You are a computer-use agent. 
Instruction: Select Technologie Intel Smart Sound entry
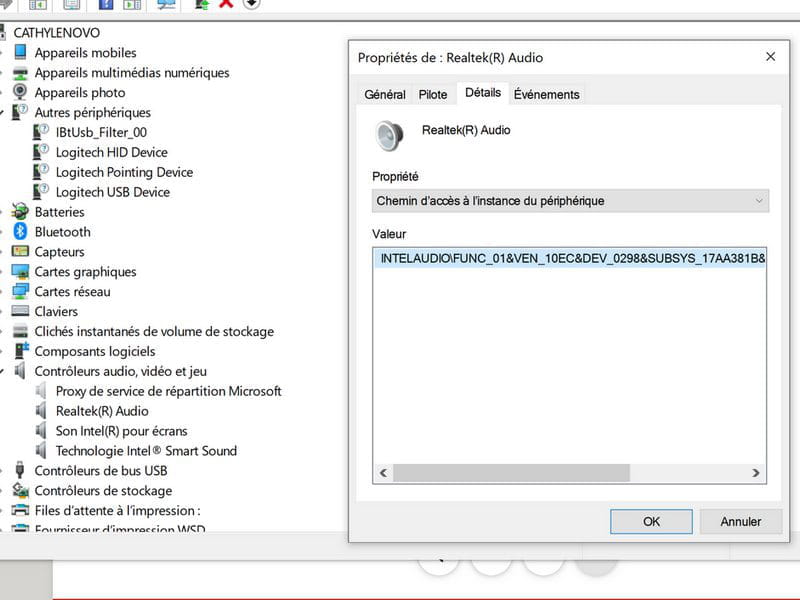coord(146,451)
